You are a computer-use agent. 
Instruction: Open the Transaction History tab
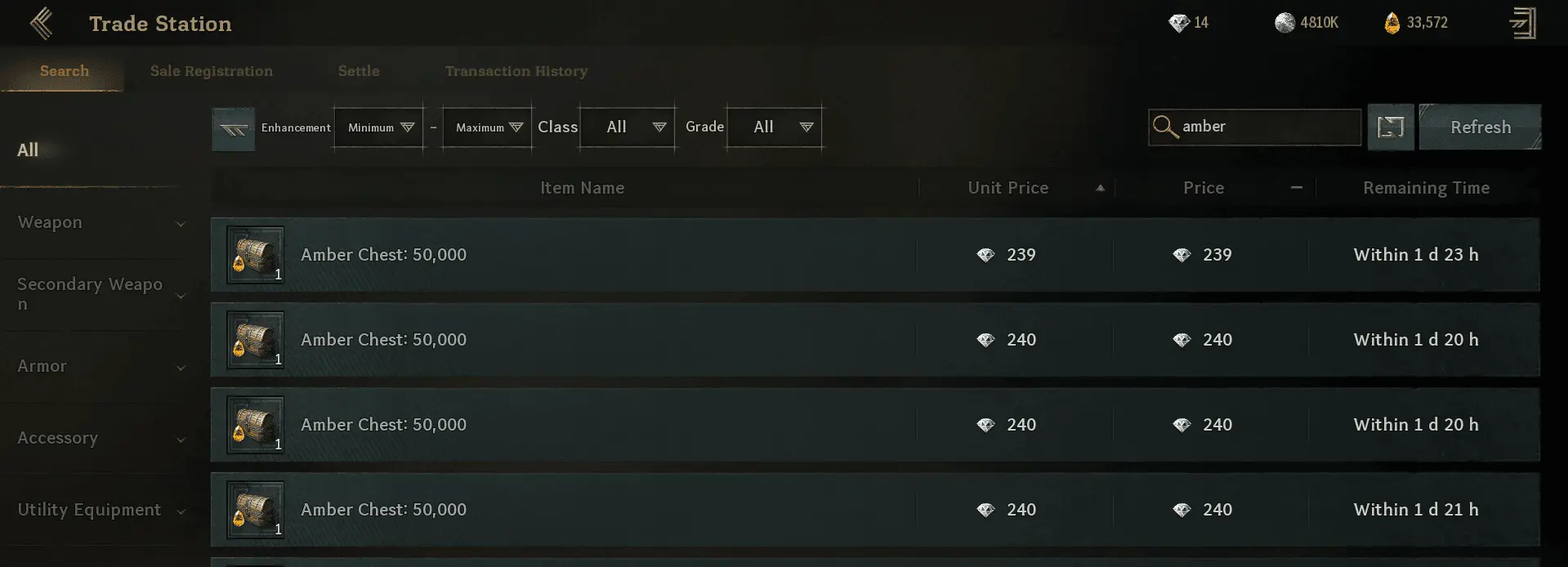click(516, 71)
